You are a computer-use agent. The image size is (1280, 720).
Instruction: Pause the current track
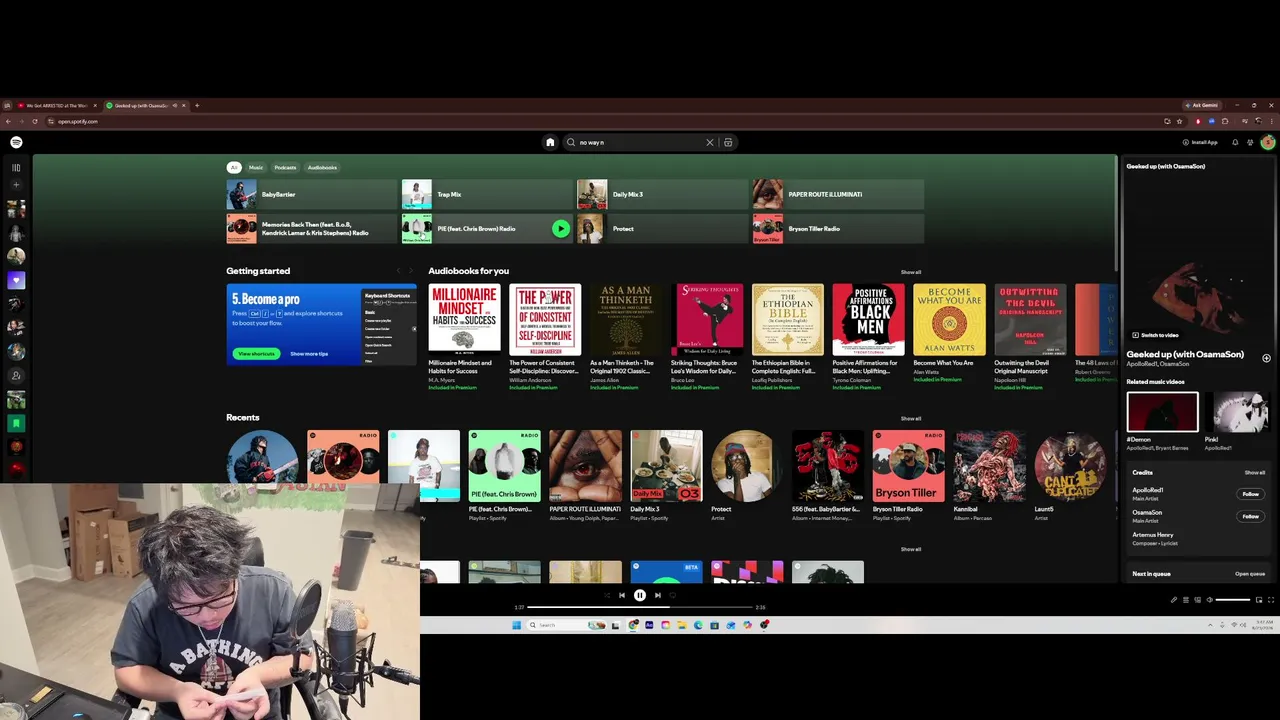(640, 595)
